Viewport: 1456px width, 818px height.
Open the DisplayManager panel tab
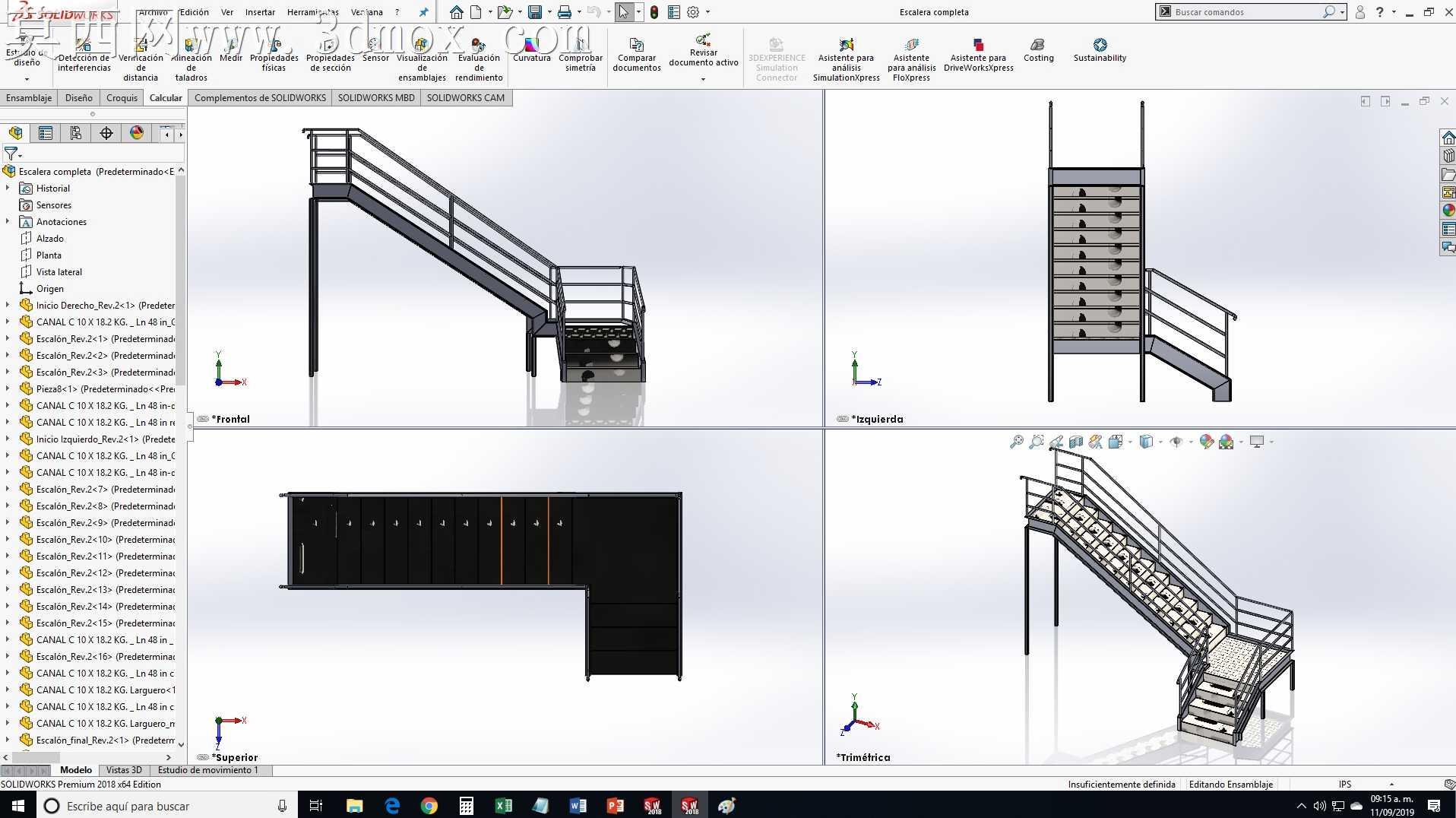point(137,133)
